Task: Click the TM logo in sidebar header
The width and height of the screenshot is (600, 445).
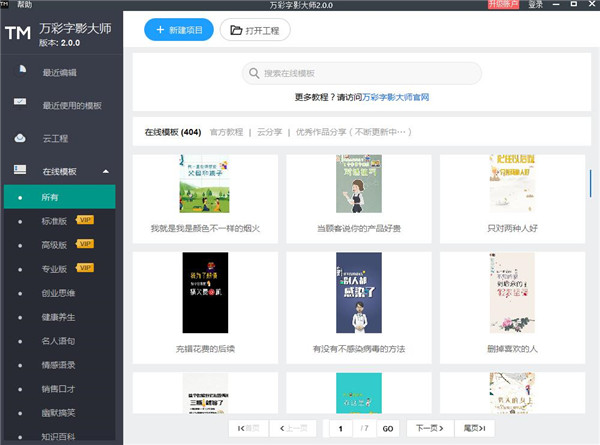Action: pyautogui.click(x=18, y=33)
